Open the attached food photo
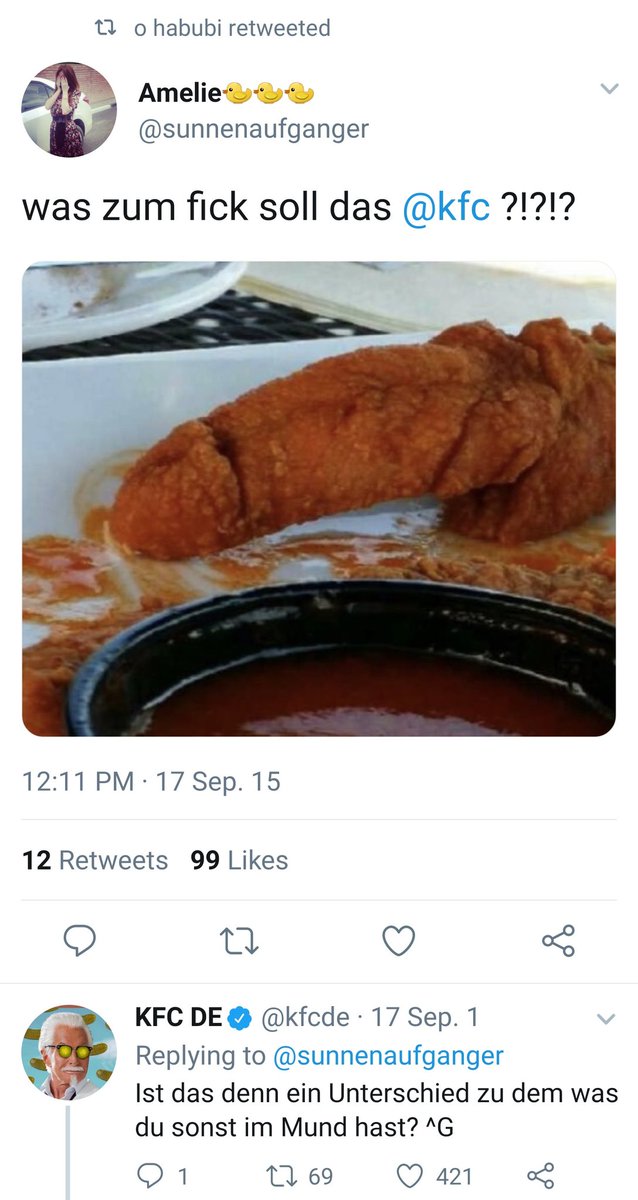638x1200 pixels. point(319,498)
